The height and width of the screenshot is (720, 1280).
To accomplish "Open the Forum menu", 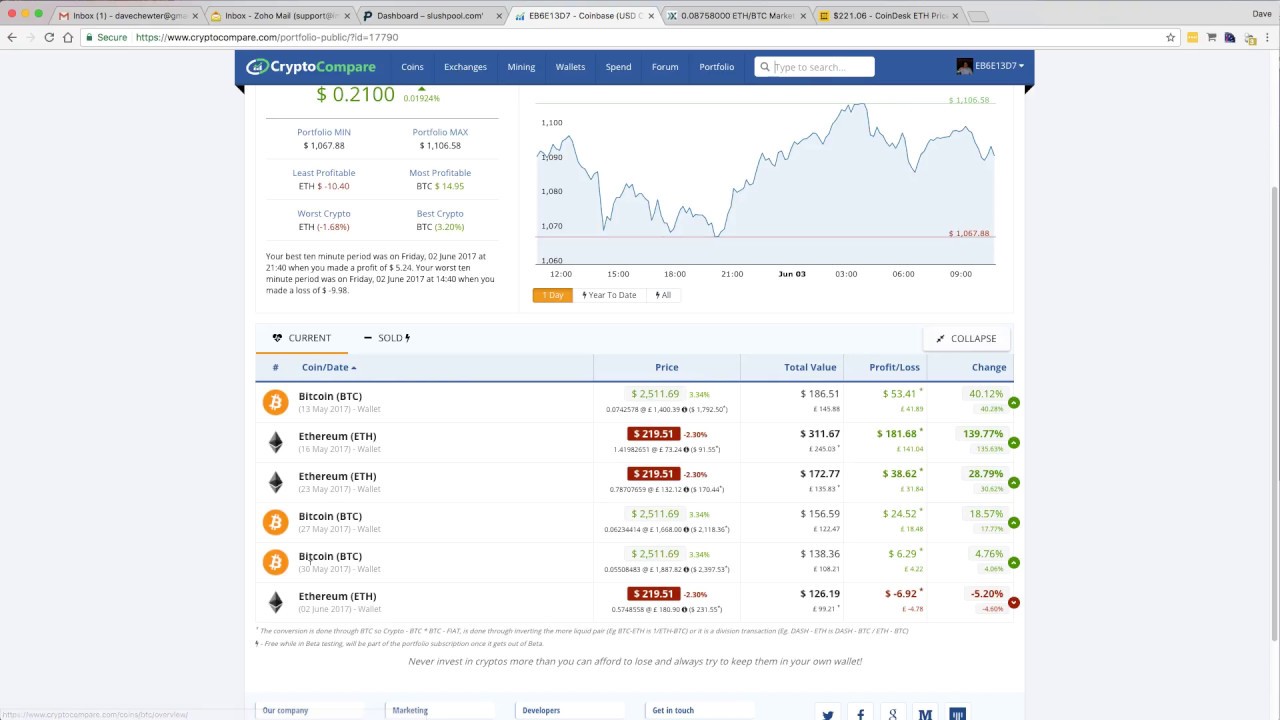I will pyautogui.click(x=665, y=67).
